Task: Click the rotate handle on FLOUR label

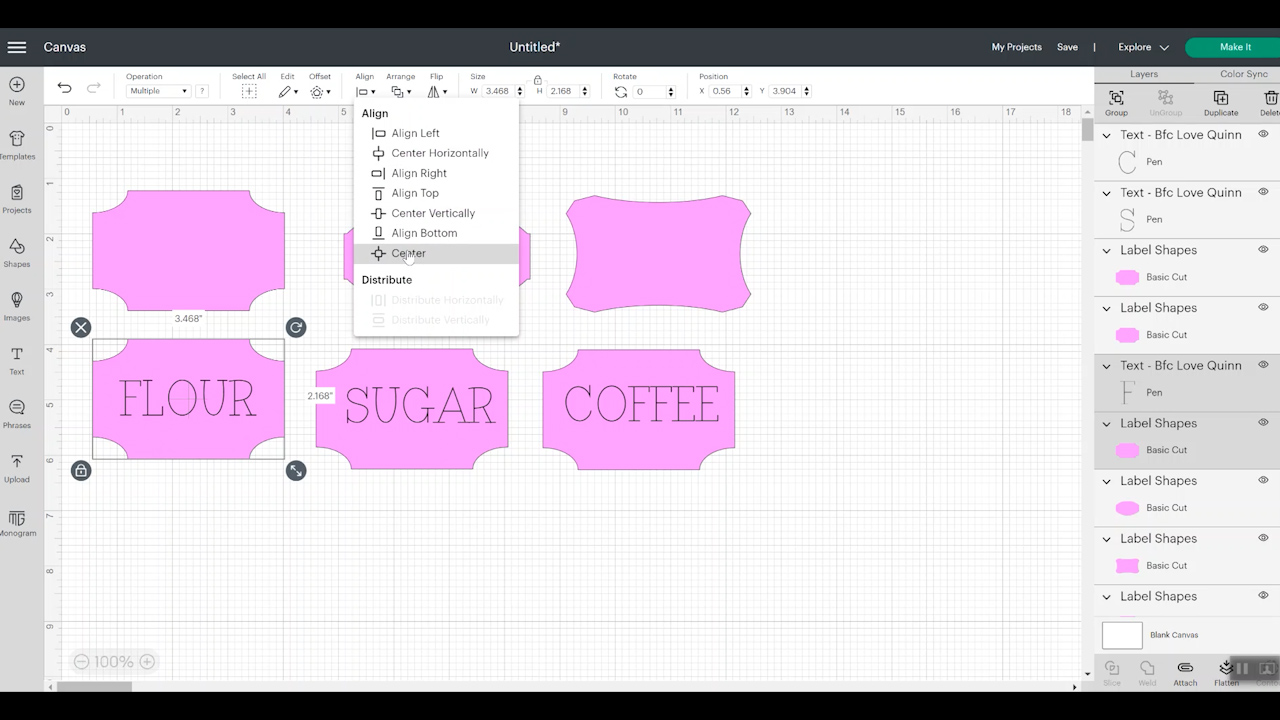Action: [296, 327]
